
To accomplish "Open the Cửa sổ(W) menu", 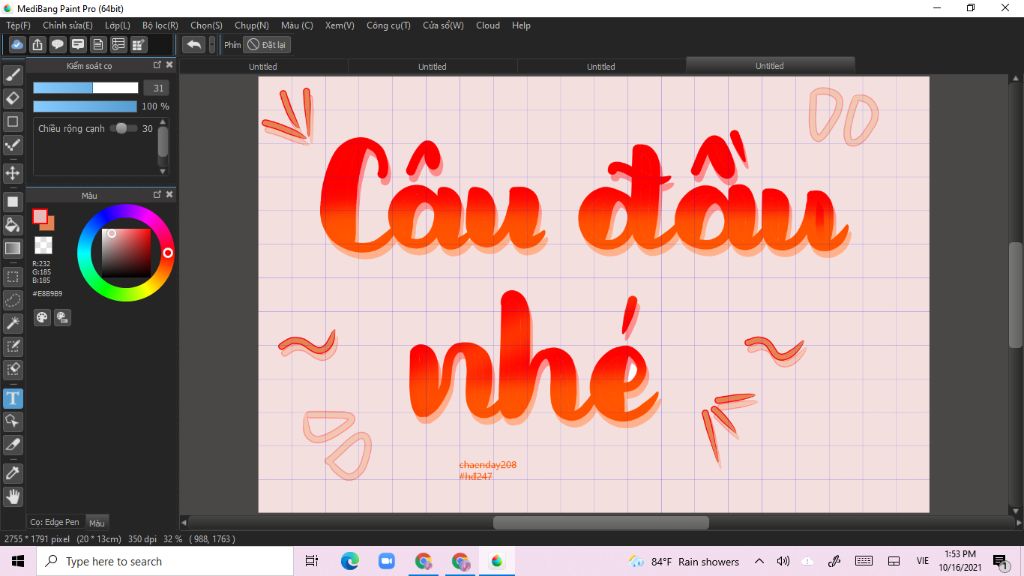I will point(443,25).
